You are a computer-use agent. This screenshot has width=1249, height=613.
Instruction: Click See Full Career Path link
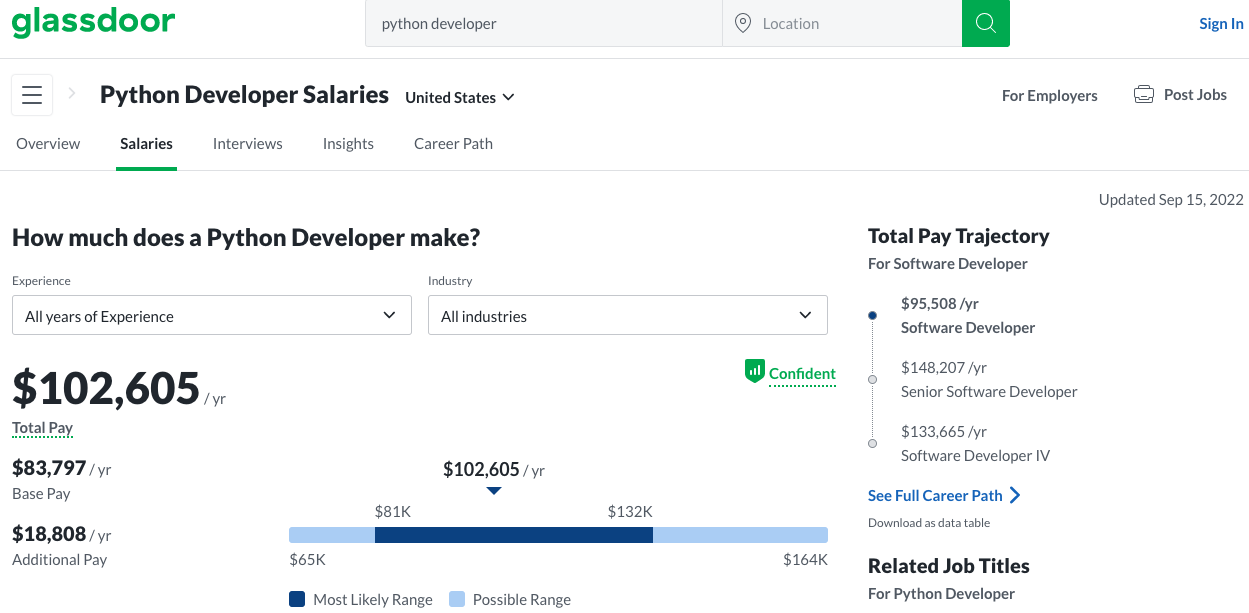[935, 495]
